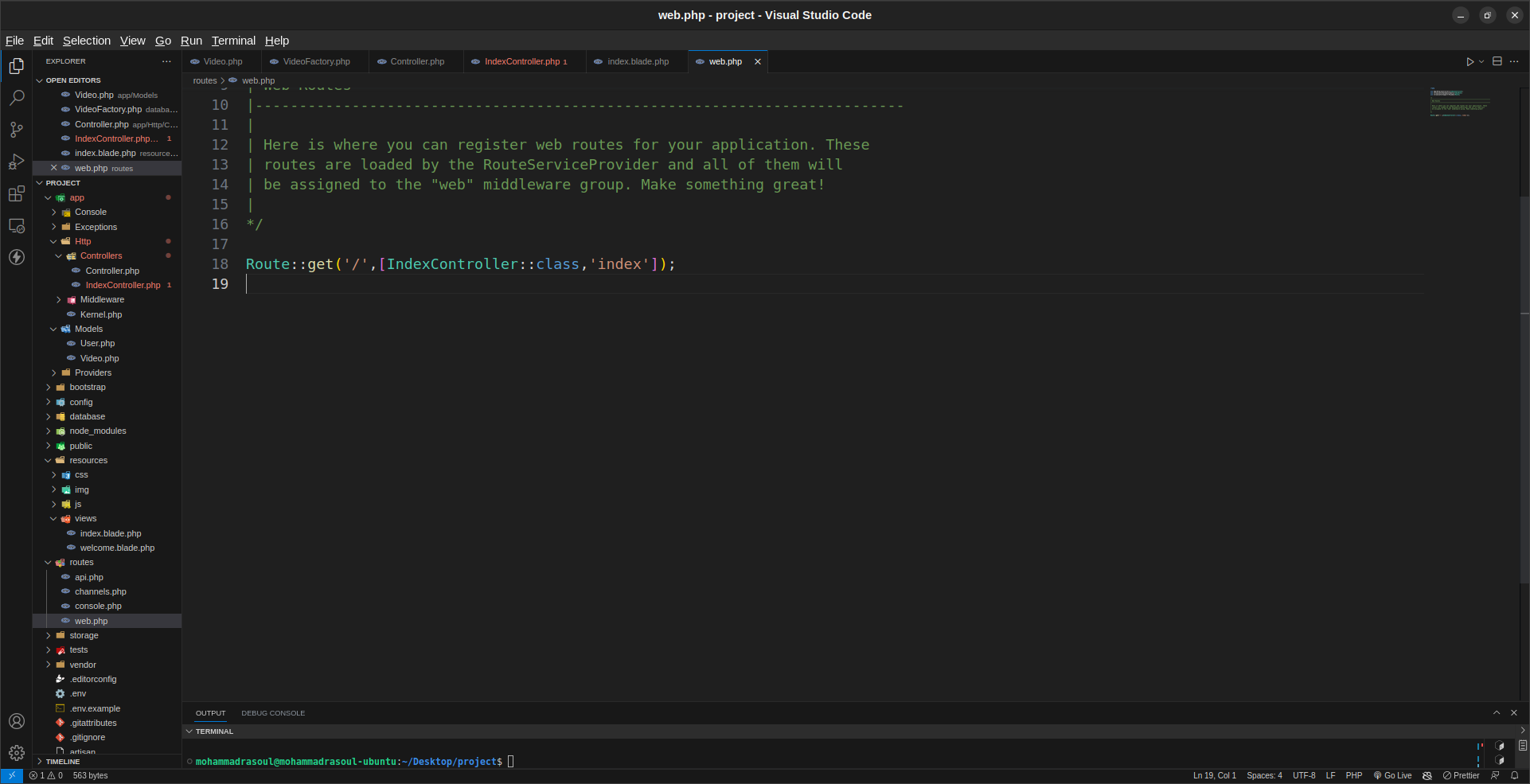The height and width of the screenshot is (784, 1530).
Task: Open the Selection menu
Action: 87,41
